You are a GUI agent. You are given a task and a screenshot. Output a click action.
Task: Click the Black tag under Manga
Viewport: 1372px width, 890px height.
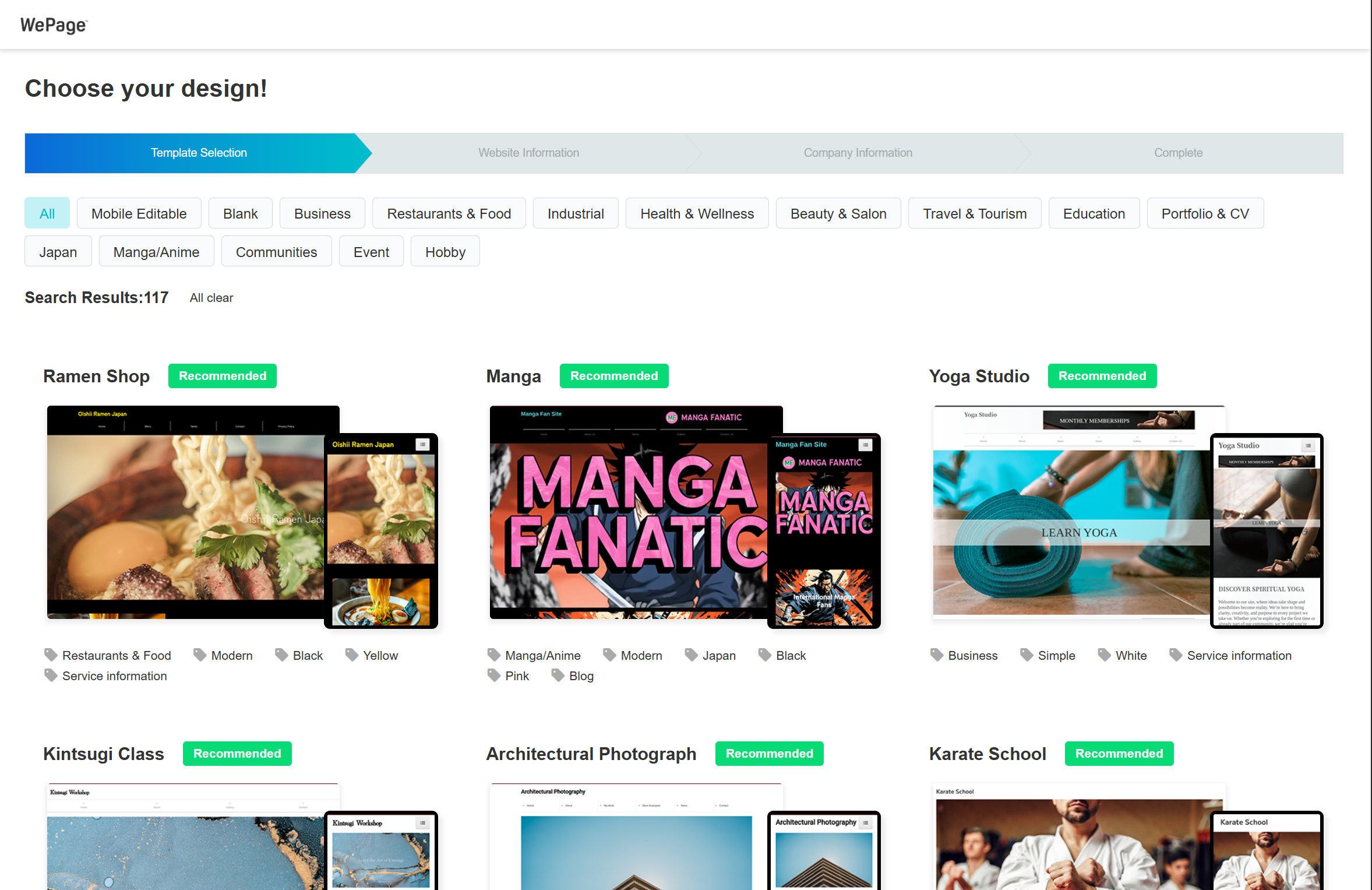coord(791,656)
